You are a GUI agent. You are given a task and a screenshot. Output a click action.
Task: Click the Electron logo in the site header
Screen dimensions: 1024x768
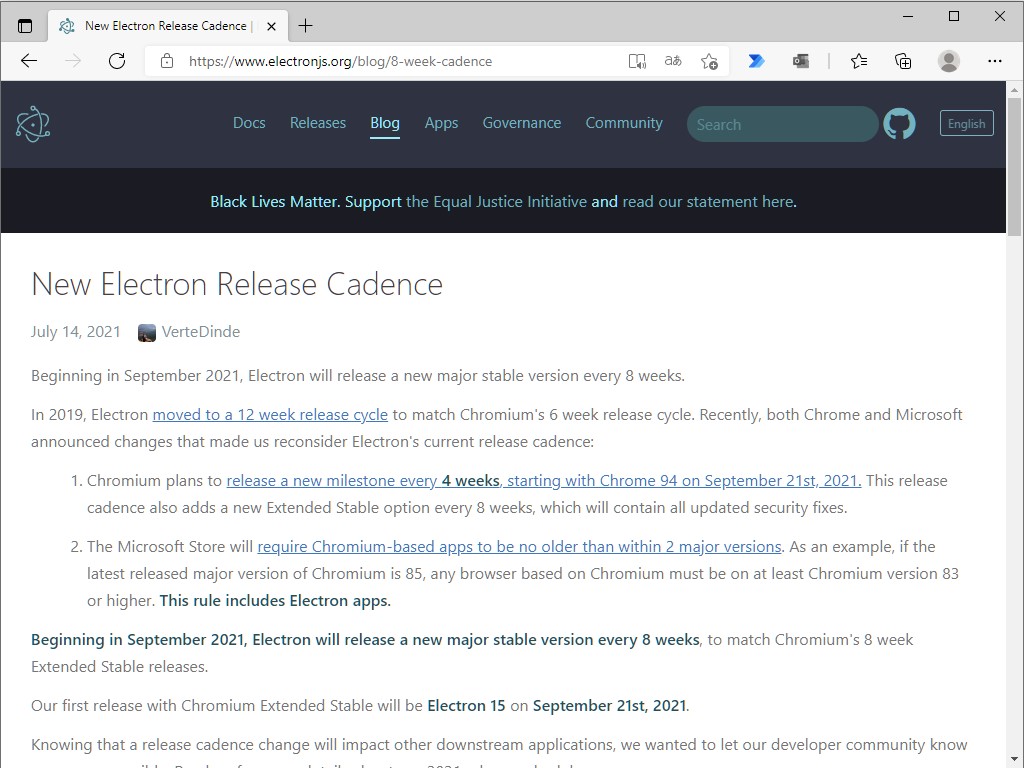click(33, 124)
